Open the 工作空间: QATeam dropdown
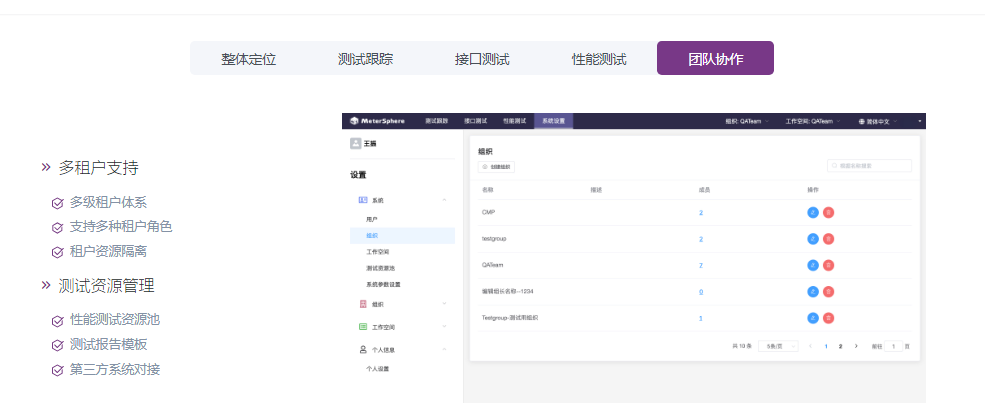Screen dimensions: 985x403 point(813,121)
